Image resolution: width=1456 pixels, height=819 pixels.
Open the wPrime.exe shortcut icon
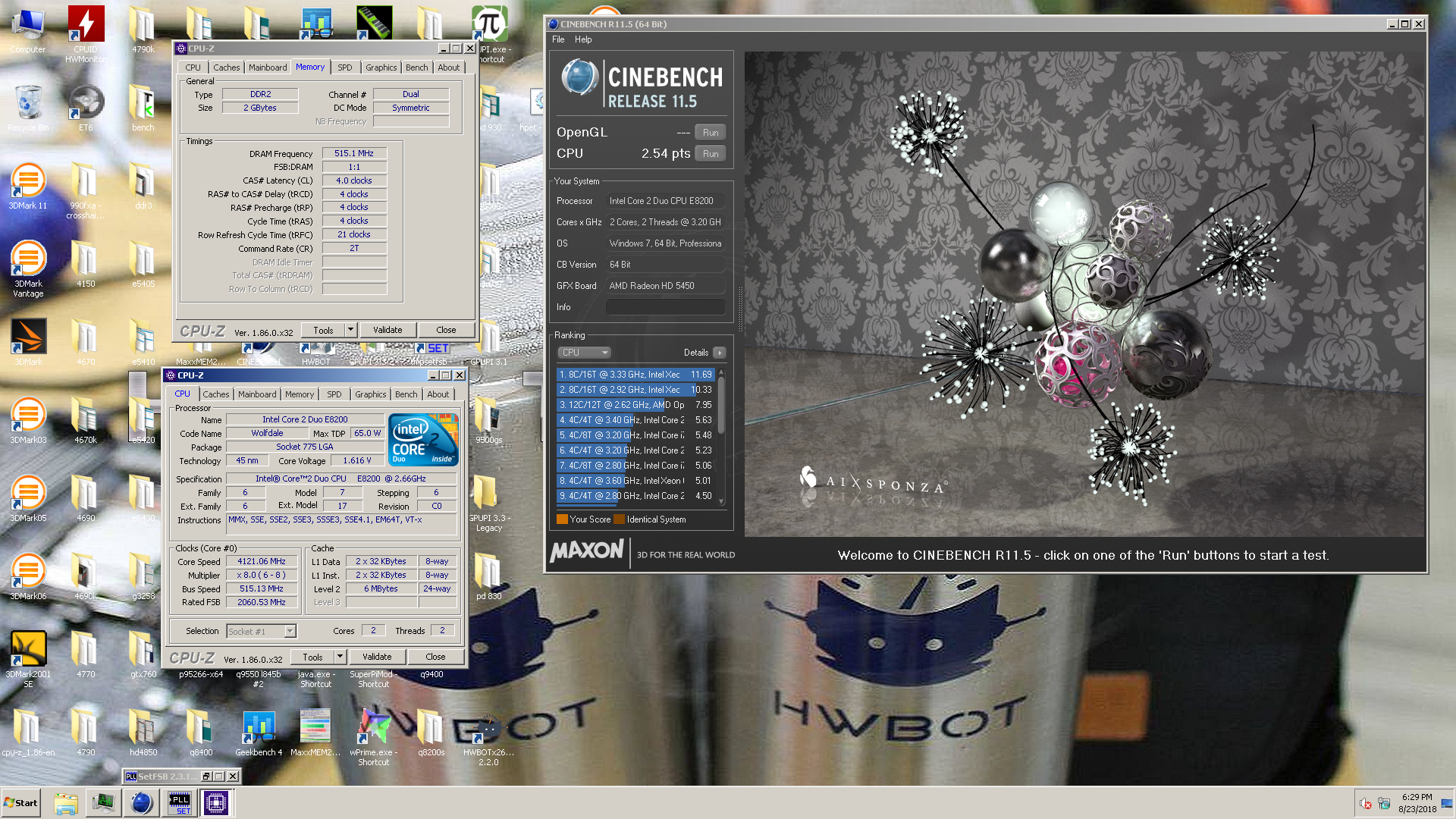[x=374, y=737]
